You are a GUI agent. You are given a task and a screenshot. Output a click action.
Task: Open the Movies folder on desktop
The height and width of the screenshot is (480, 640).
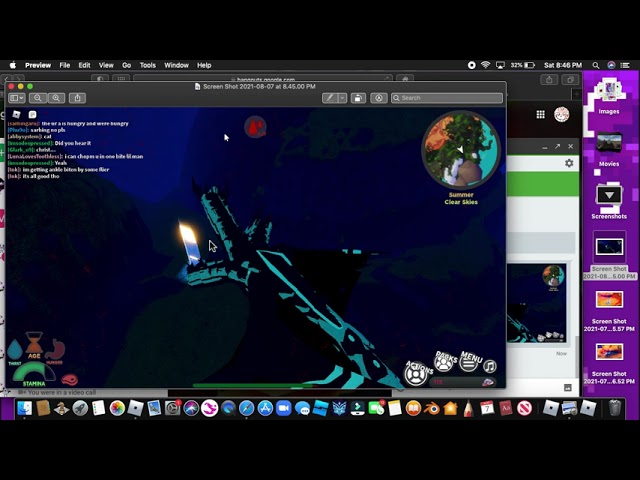(609, 149)
